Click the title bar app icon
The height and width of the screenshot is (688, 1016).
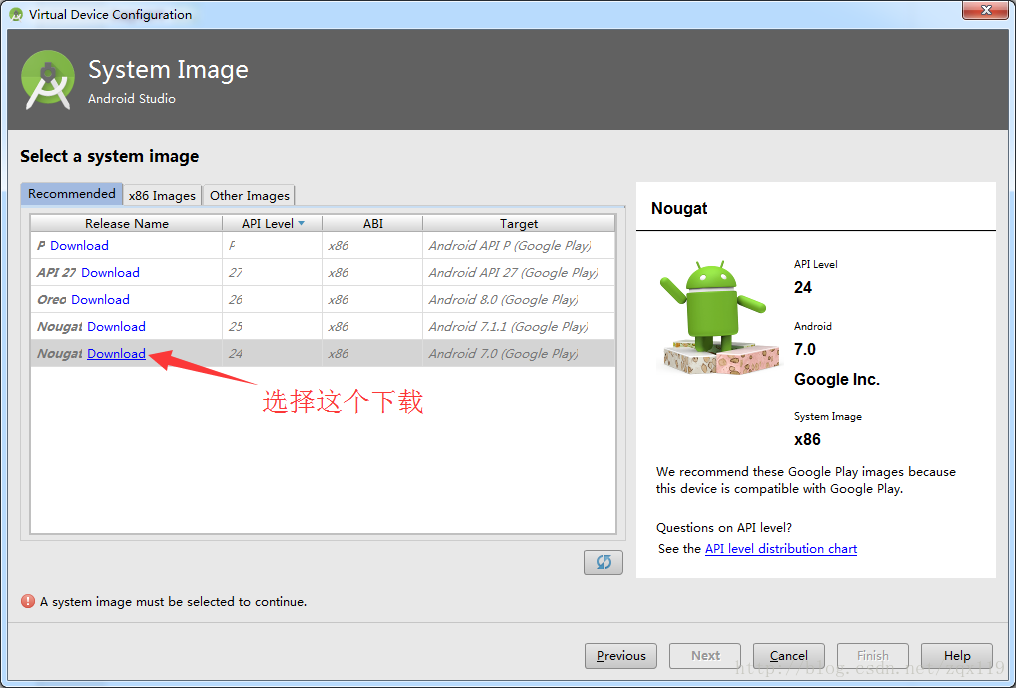(x=16, y=14)
